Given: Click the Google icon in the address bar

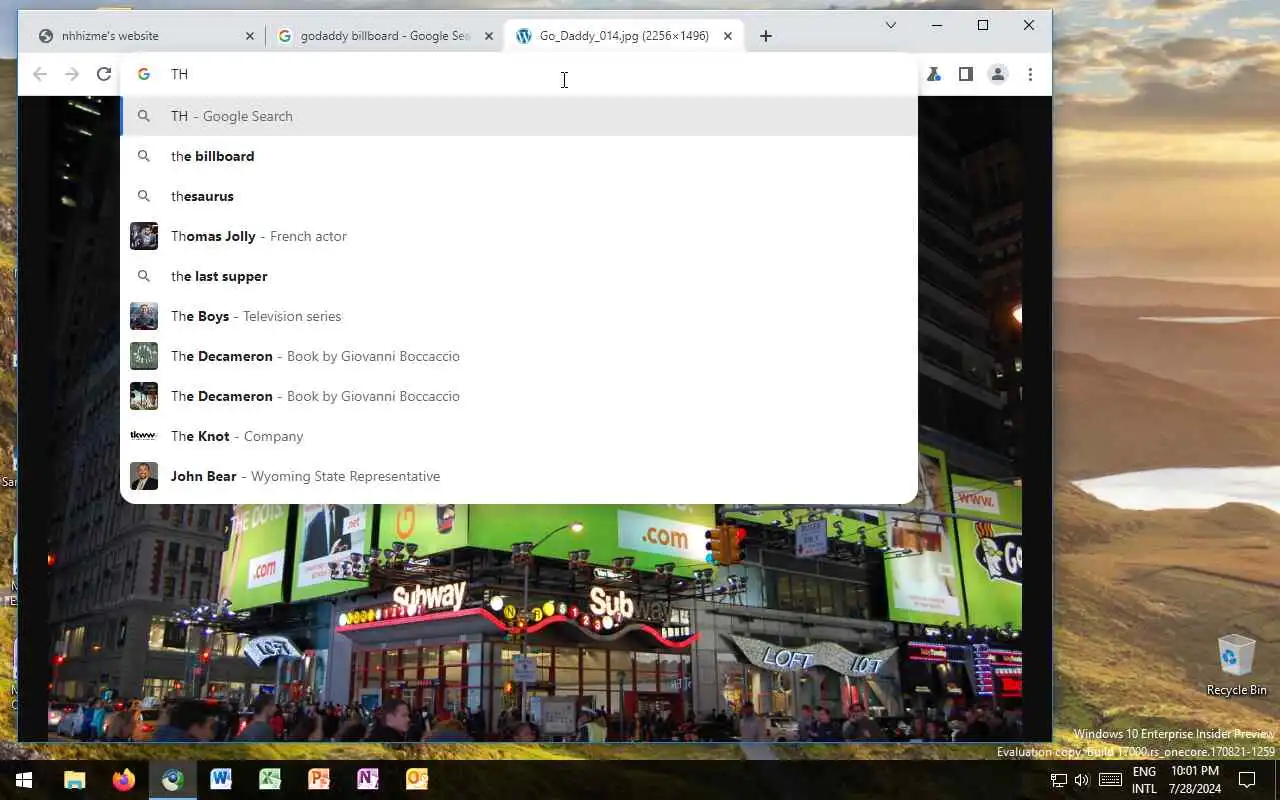Looking at the screenshot, I should coord(144,74).
